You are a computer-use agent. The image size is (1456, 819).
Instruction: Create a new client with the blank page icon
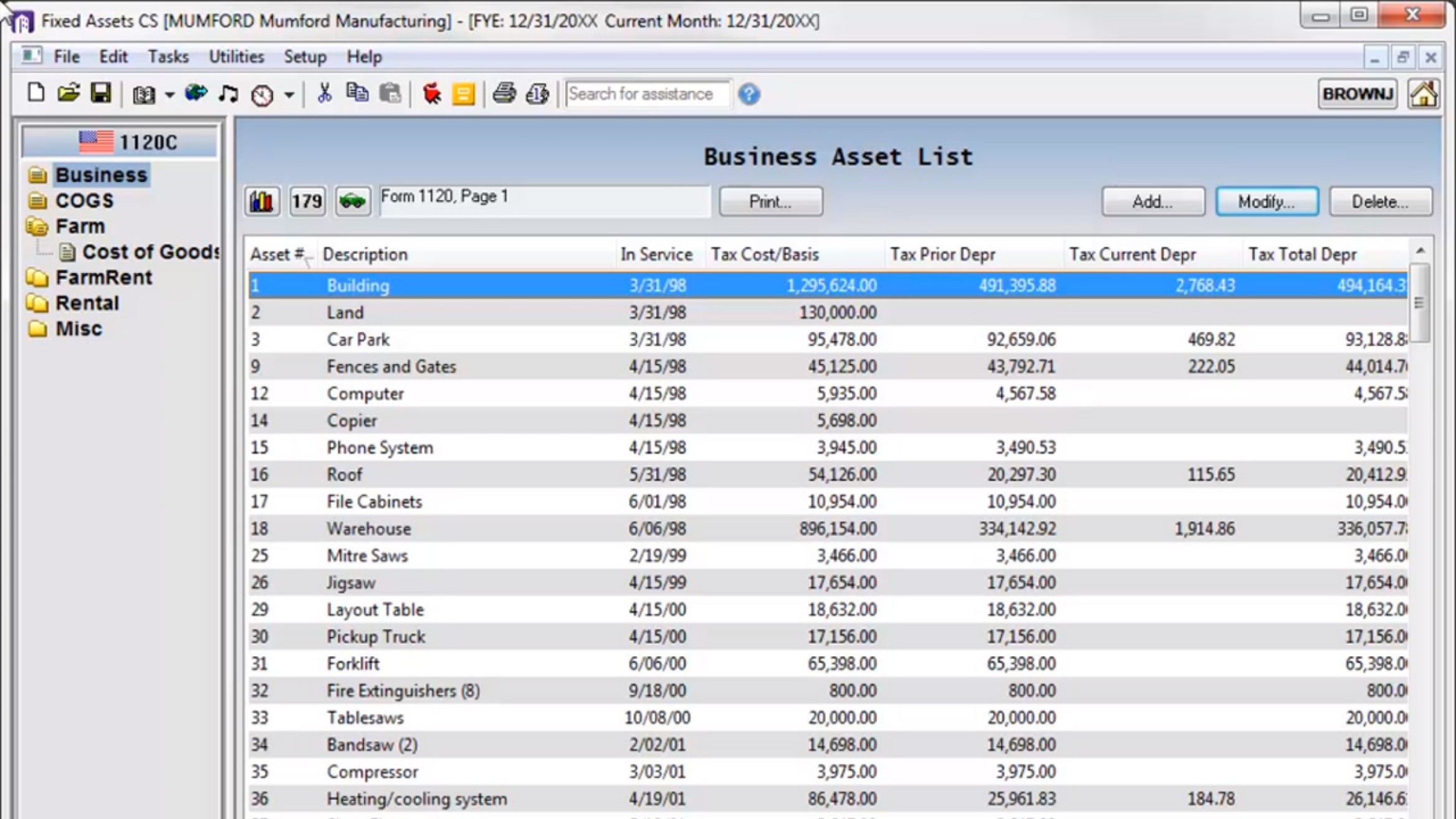(36, 93)
